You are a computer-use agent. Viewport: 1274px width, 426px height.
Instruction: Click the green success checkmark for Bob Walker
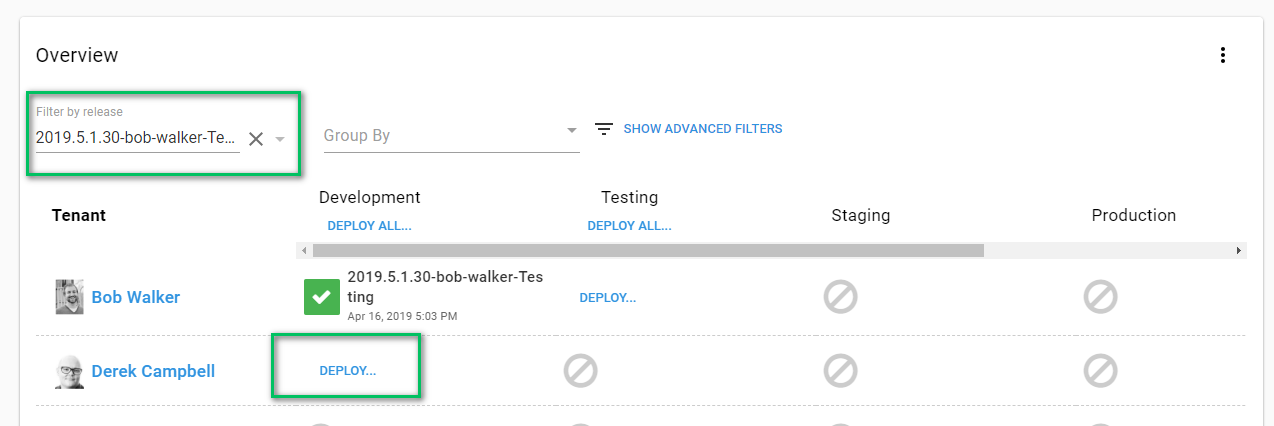[x=322, y=297]
